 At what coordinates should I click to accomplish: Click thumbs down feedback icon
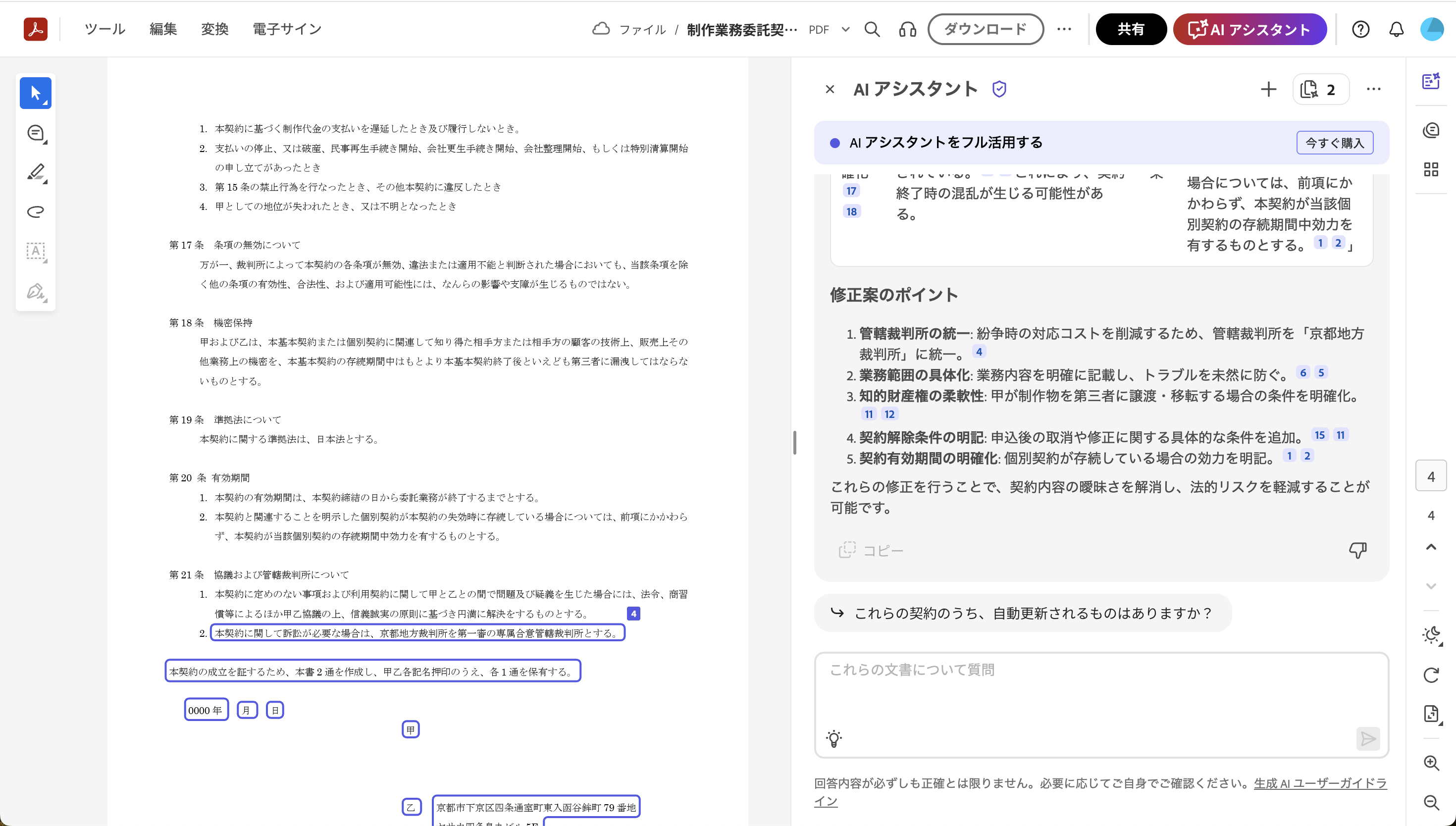1357,550
